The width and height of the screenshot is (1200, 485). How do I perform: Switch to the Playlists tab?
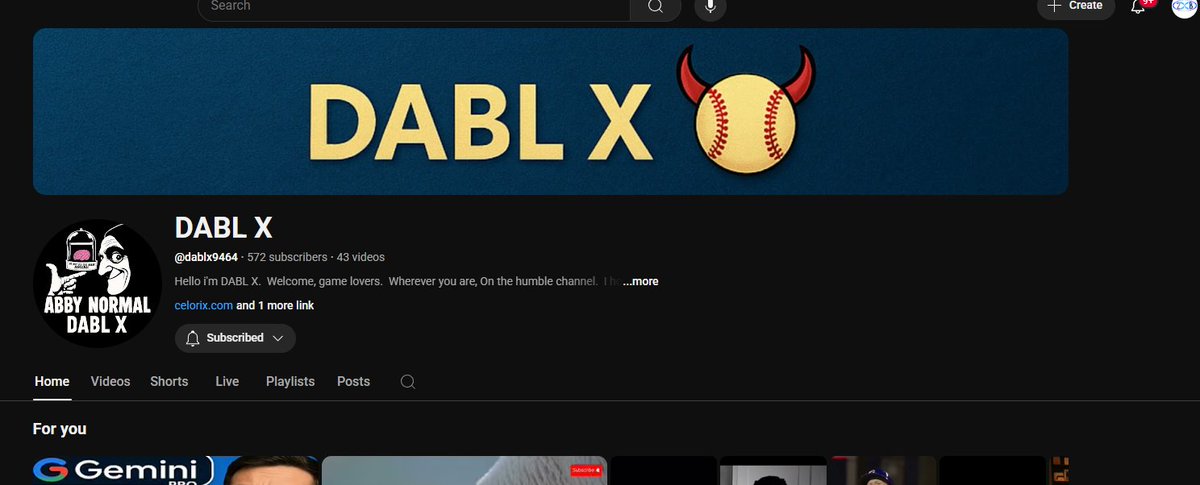pos(290,382)
